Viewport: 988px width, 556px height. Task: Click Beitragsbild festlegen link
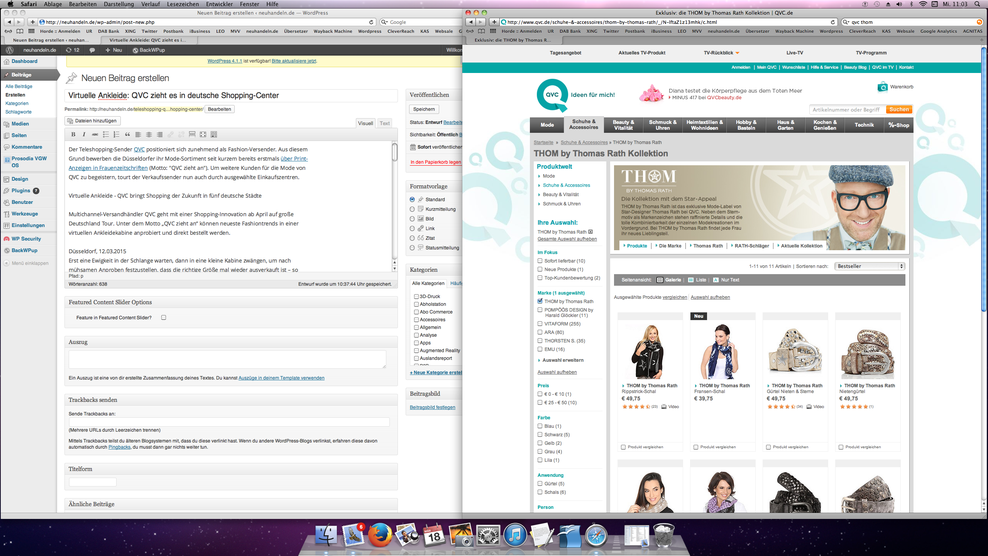click(432, 407)
